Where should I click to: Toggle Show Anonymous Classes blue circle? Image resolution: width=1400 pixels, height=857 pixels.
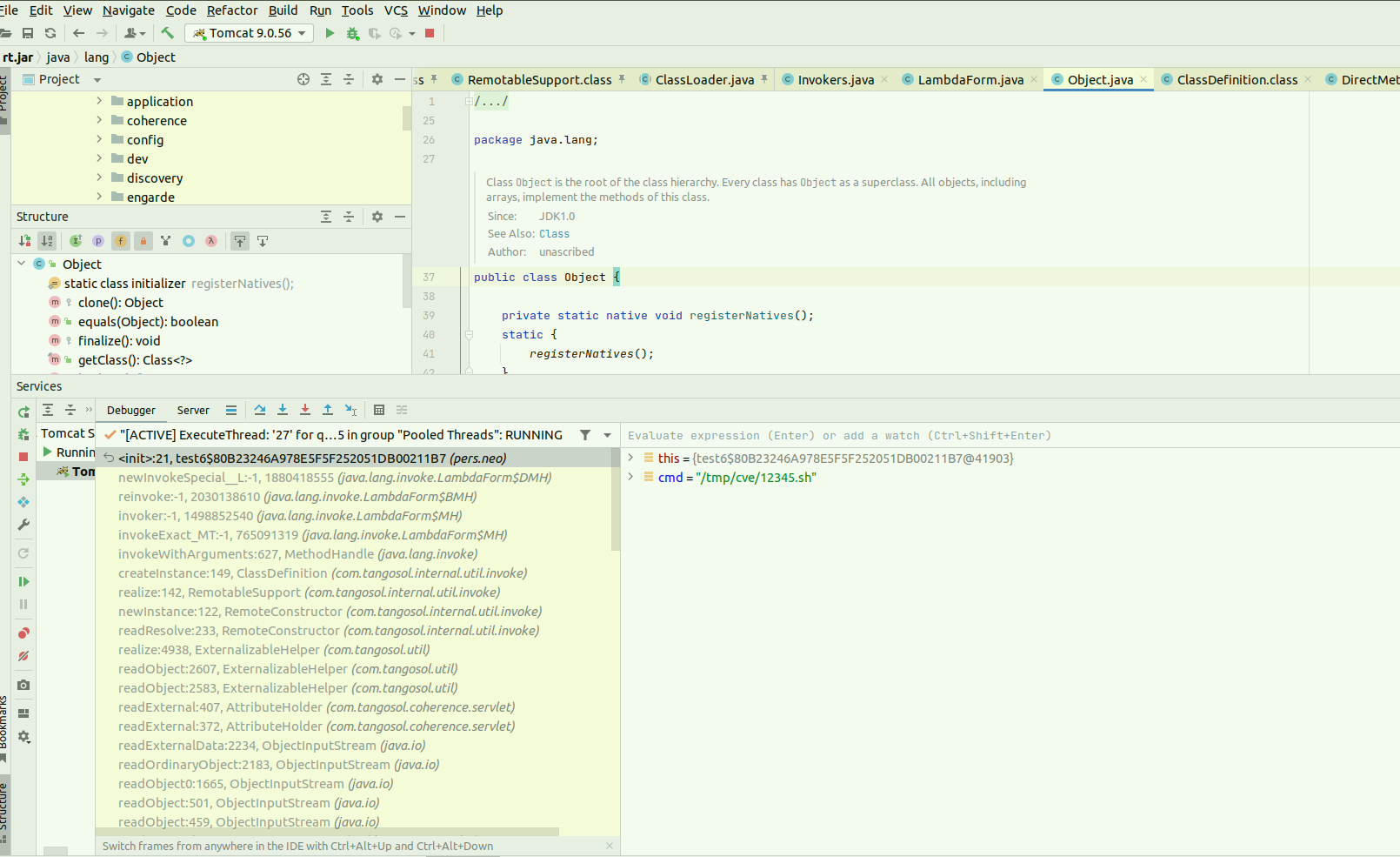189,241
